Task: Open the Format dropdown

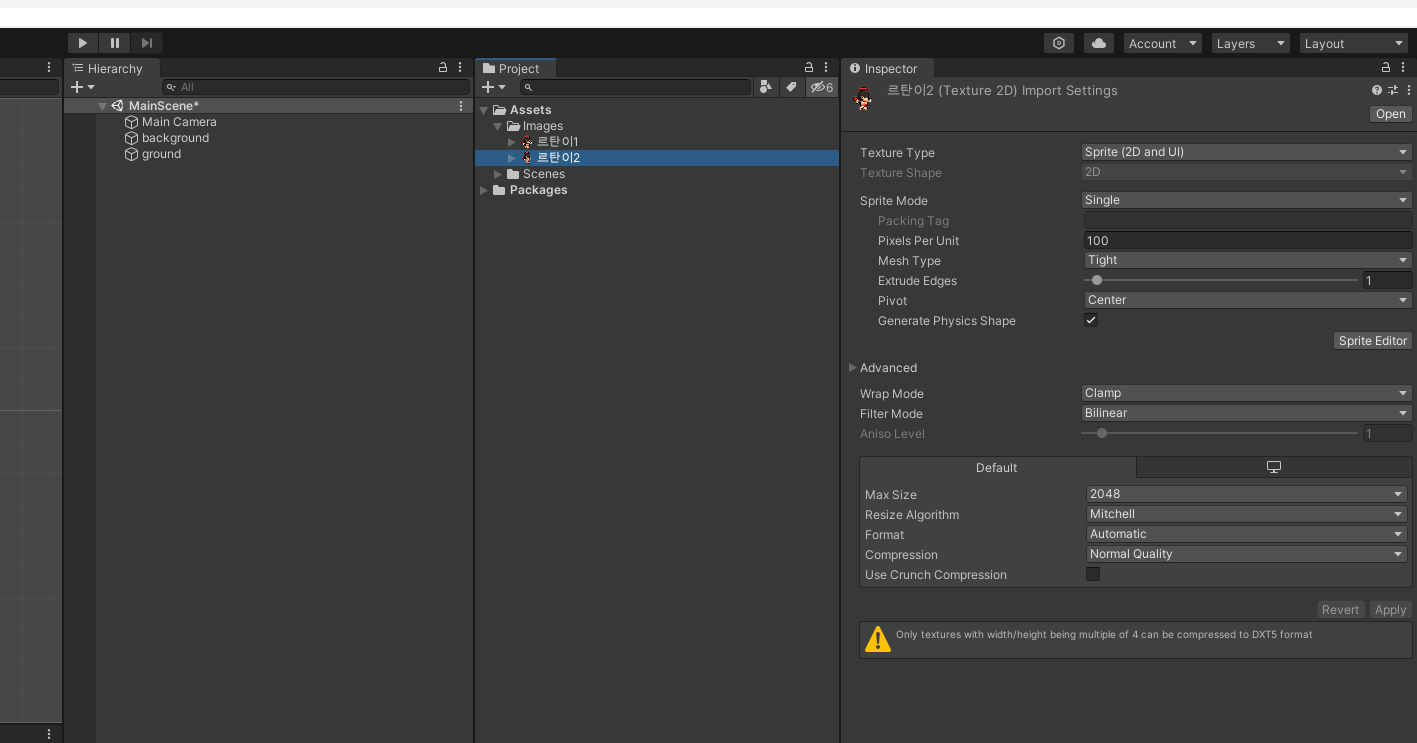Action: (1247, 534)
